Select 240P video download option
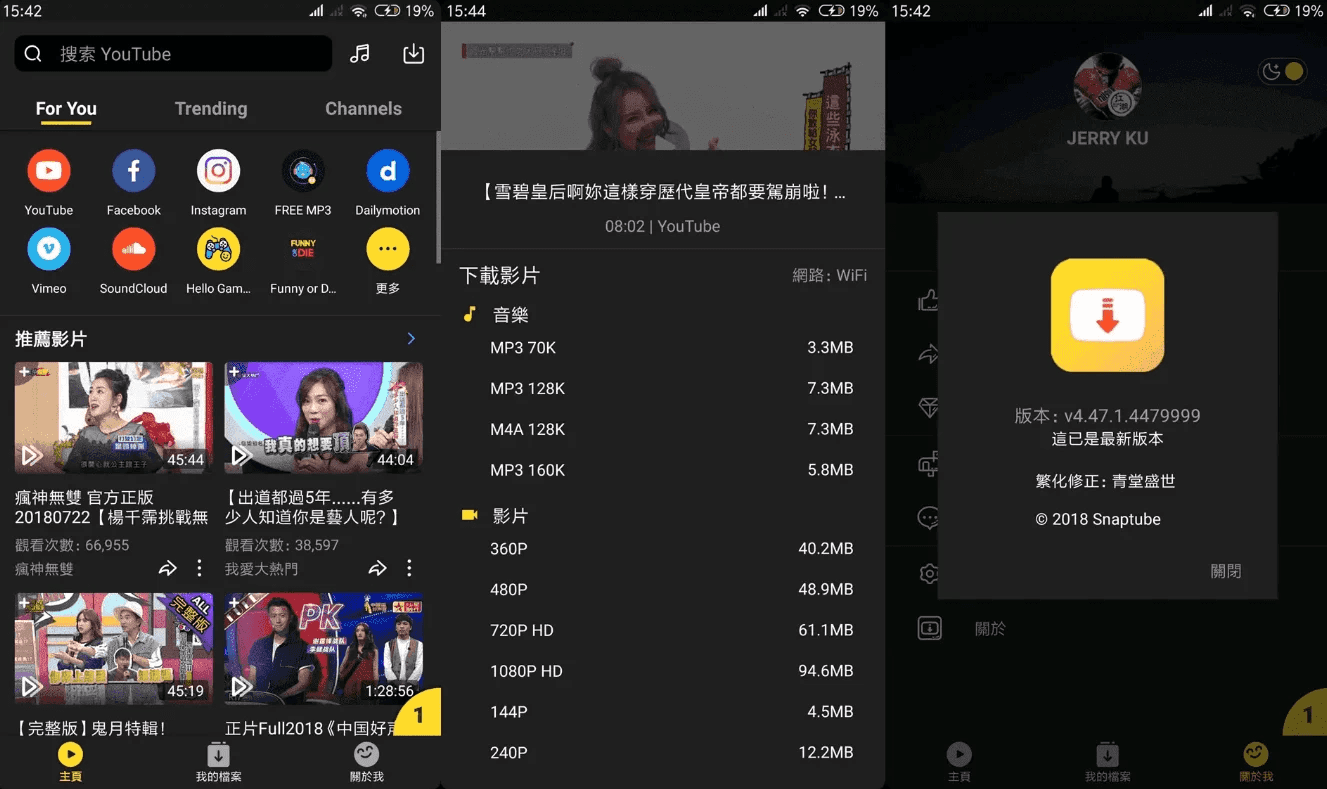 tap(663, 753)
